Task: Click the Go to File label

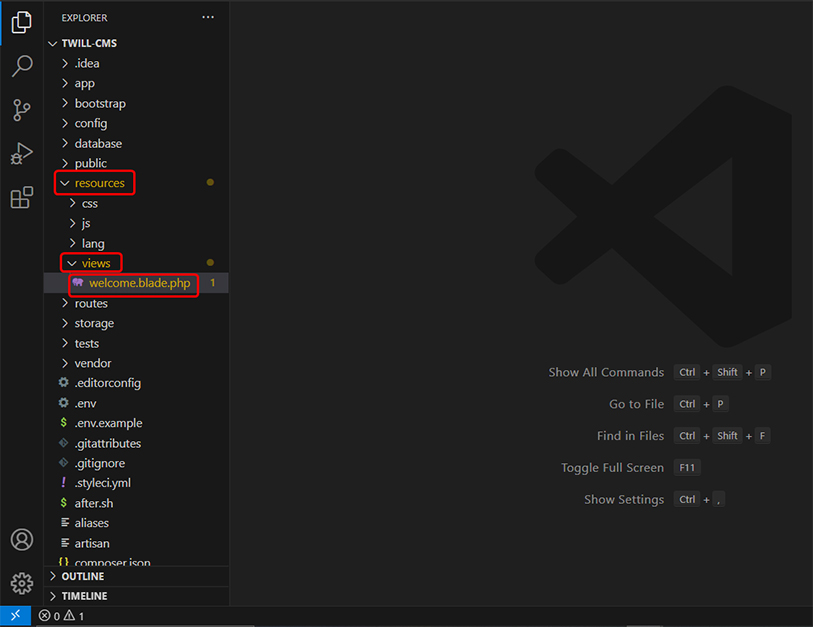Action: [636, 404]
